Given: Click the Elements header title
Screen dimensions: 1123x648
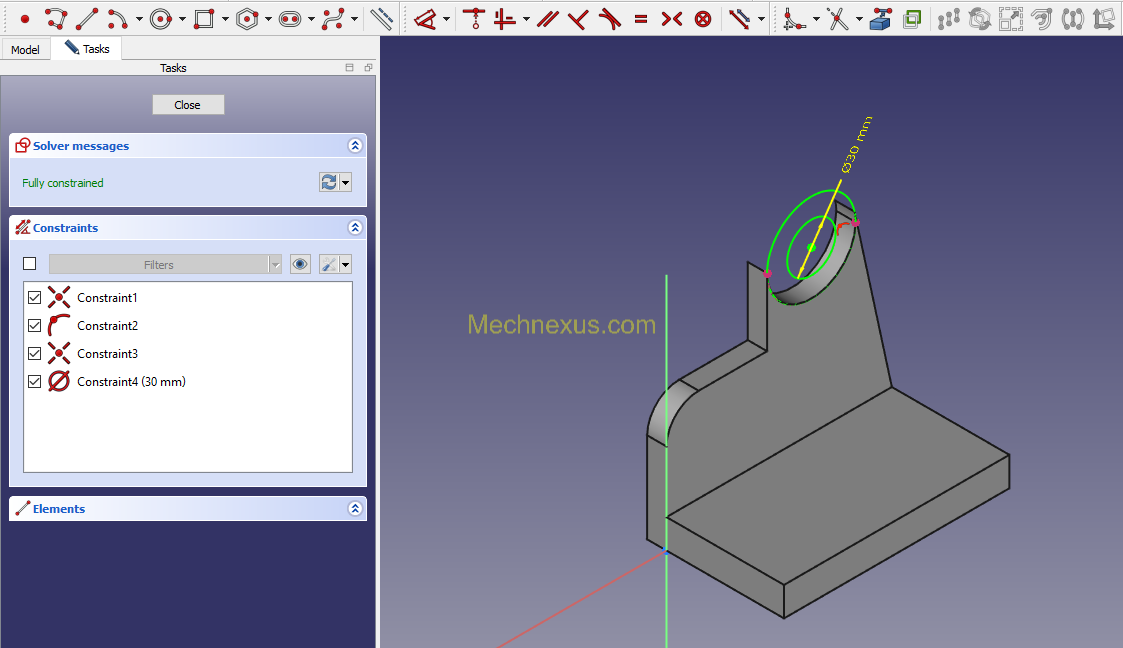Looking at the screenshot, I should click(x=59, y=509).
